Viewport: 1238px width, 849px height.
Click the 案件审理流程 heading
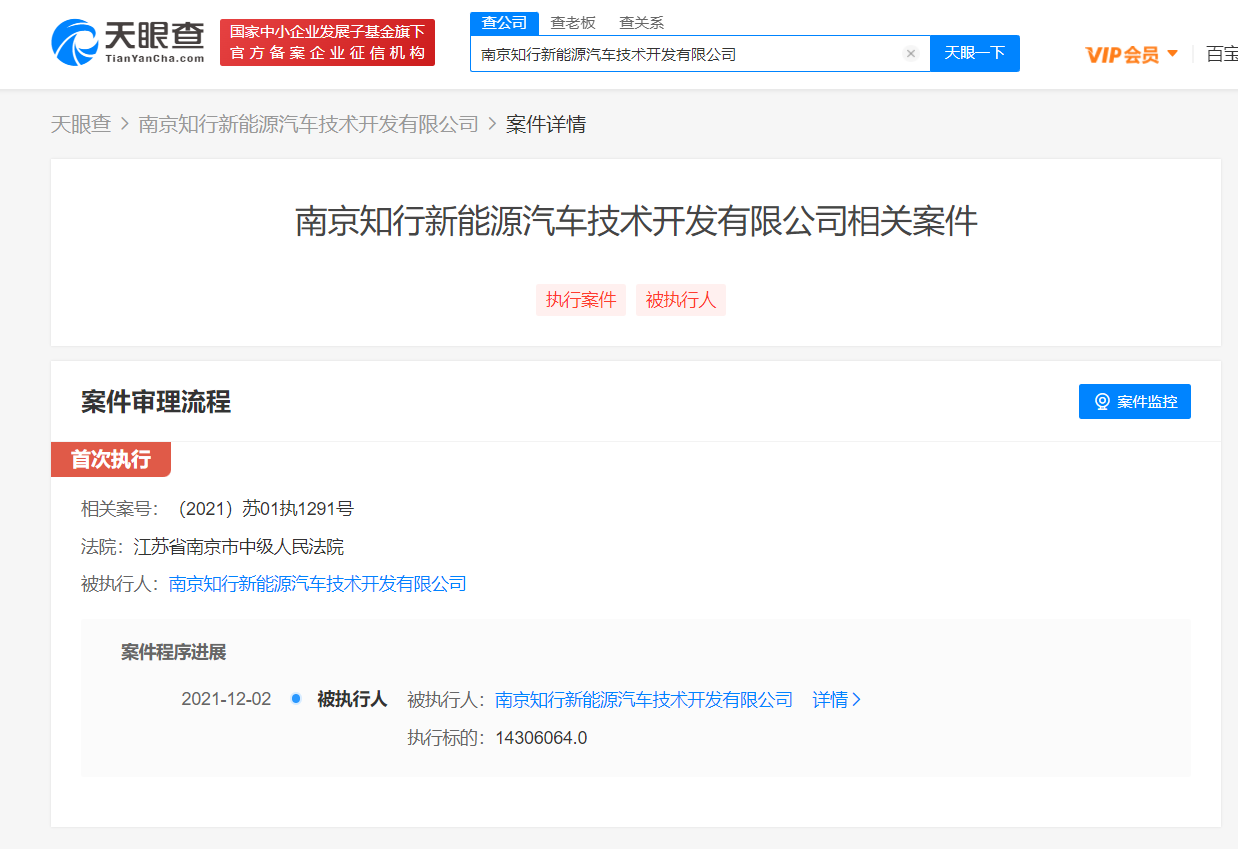[156, 402]
